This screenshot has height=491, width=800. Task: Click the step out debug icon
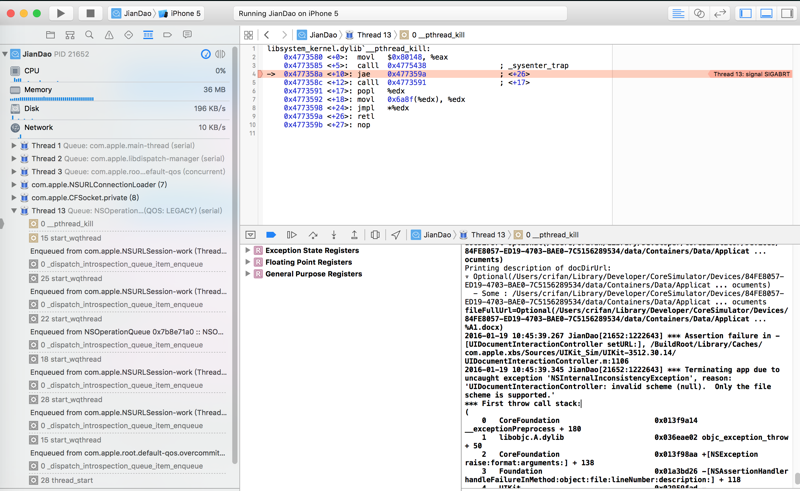(x=354, y=235)
